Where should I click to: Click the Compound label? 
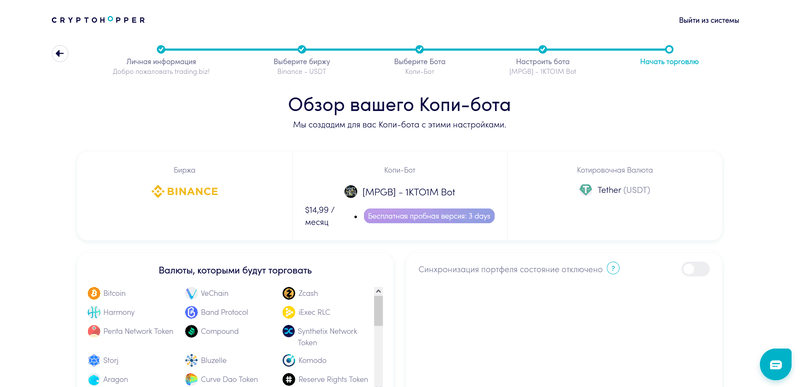pos(219,331)
